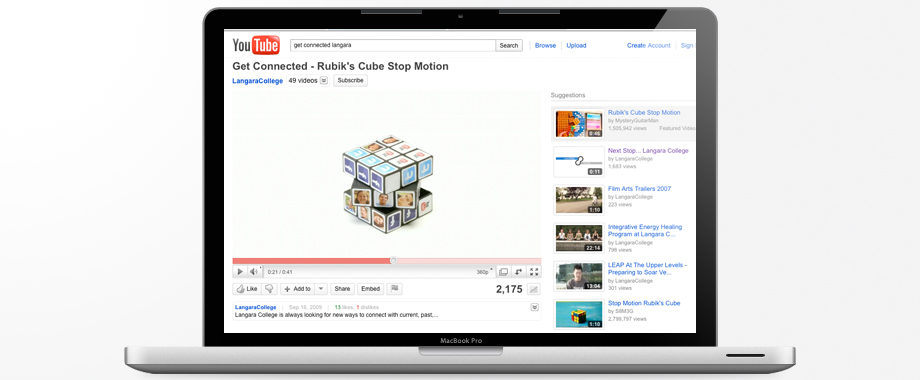Click the Search button
This screenshot has width=920, height=380.
click(x=509, y=45)
